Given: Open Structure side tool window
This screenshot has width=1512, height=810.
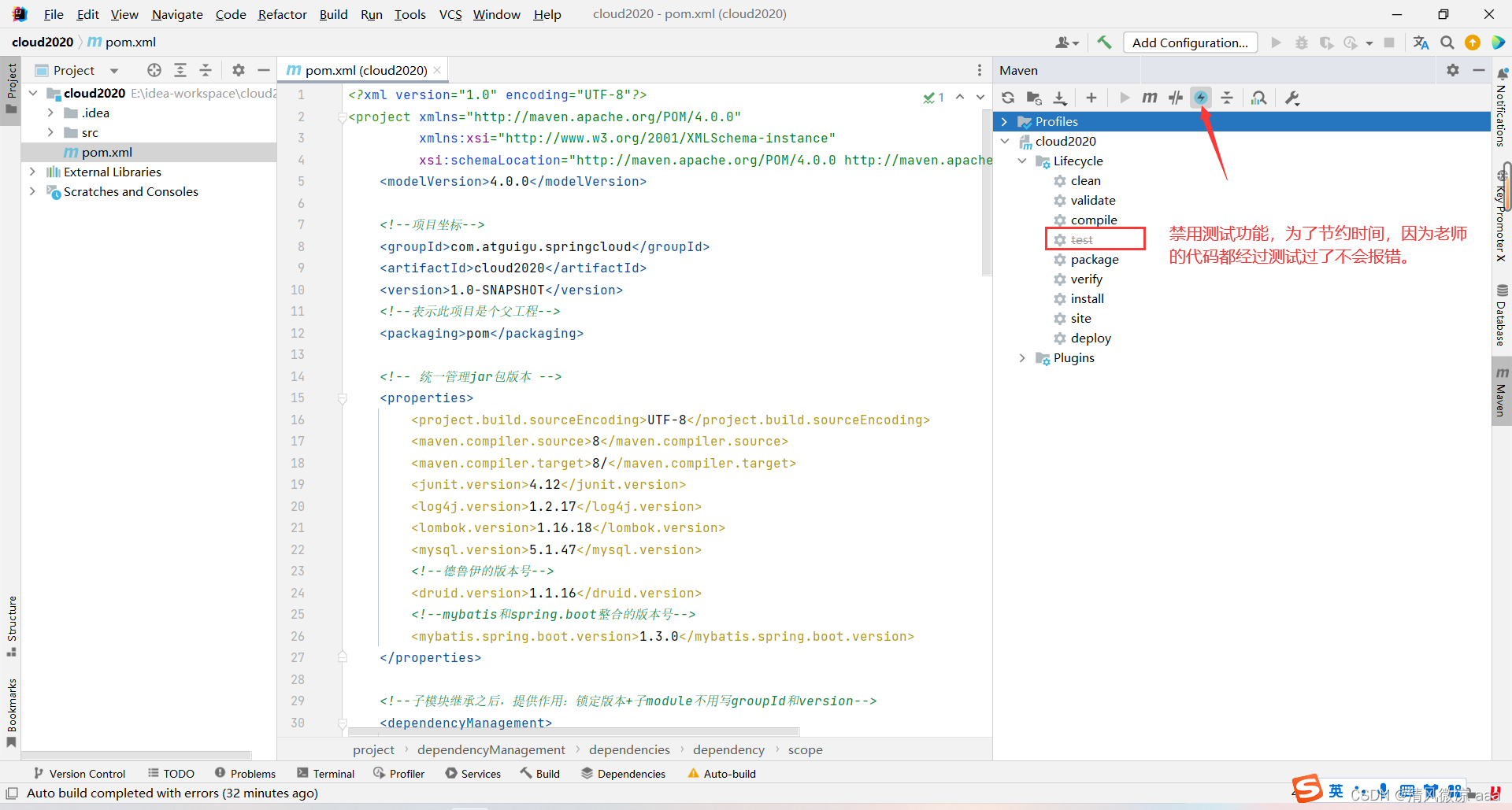Looking at the screenshot, I should [x=11, y=626].
